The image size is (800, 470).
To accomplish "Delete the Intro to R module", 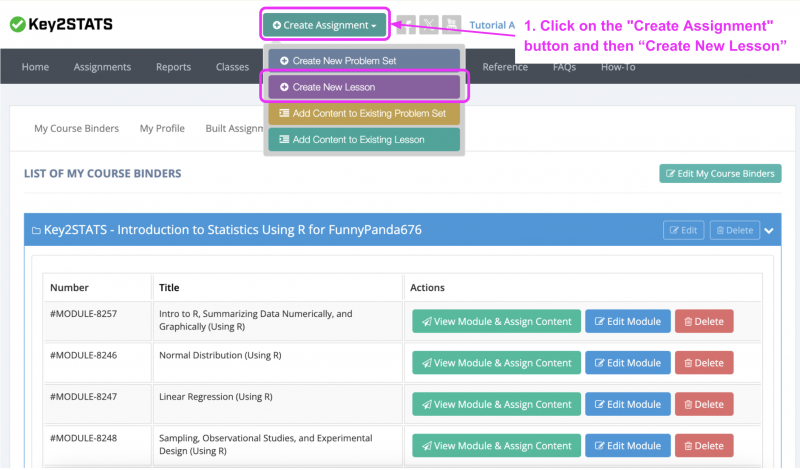I will pyautogui.click(x=703, y=321).
